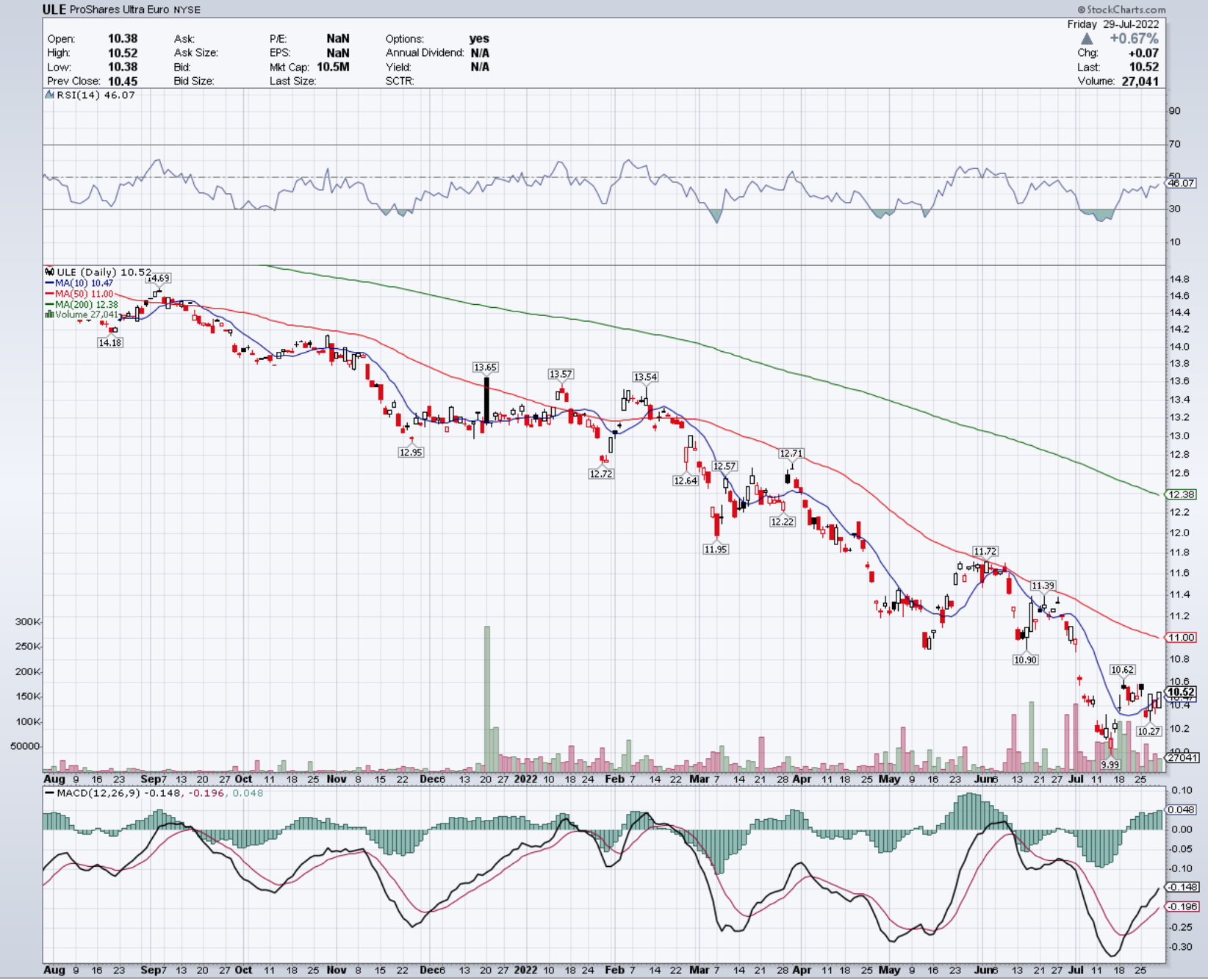Select the Friday 29-Jul-2022 date text
Viewport: 1208px width, 980px height.
(1113, 24)
